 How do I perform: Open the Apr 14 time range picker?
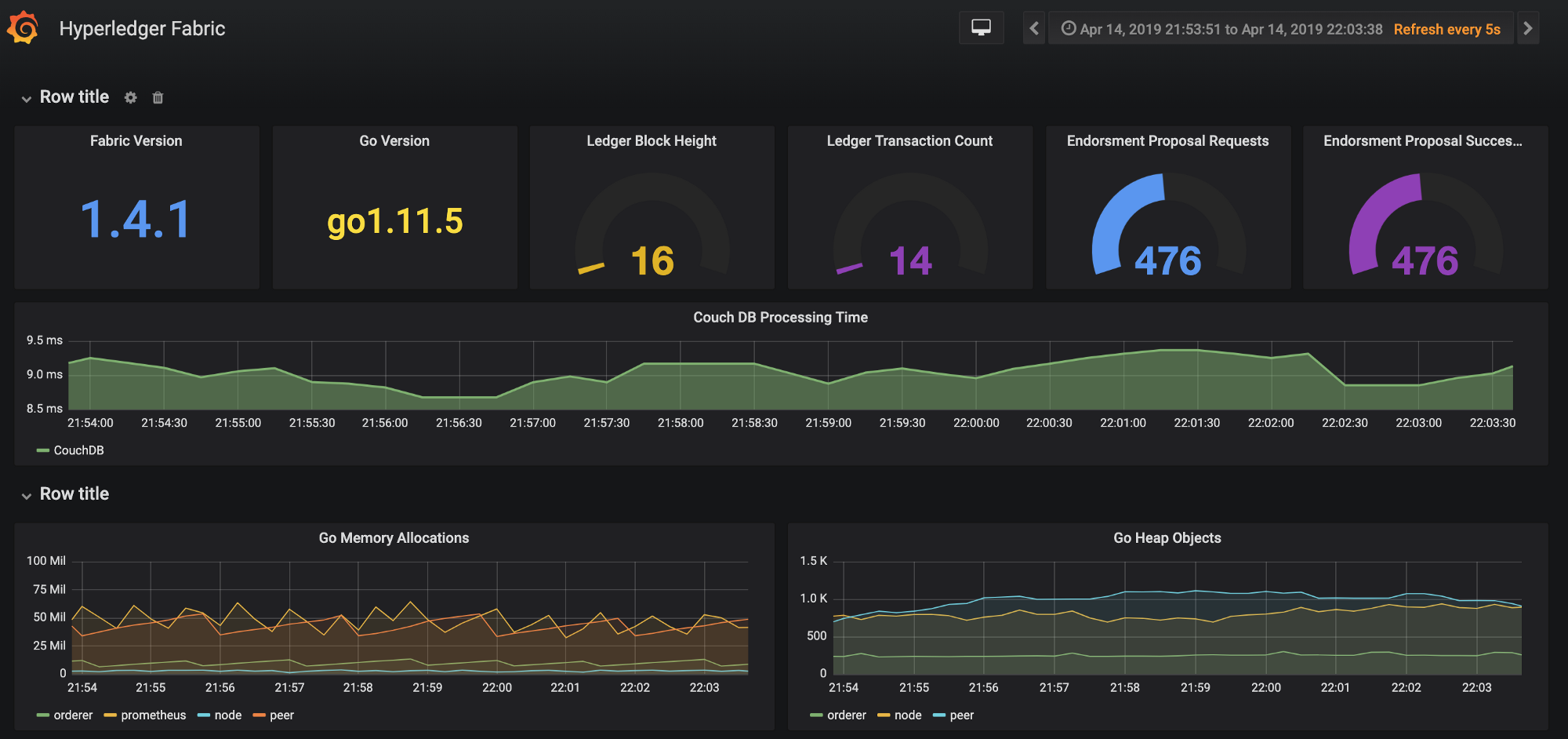(x=1231, y=29)
